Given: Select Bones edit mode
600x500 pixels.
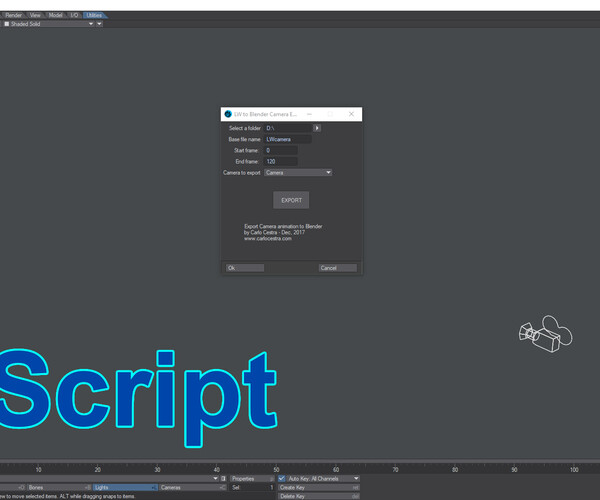Looking at the screenshot, I should coord(59,487).
